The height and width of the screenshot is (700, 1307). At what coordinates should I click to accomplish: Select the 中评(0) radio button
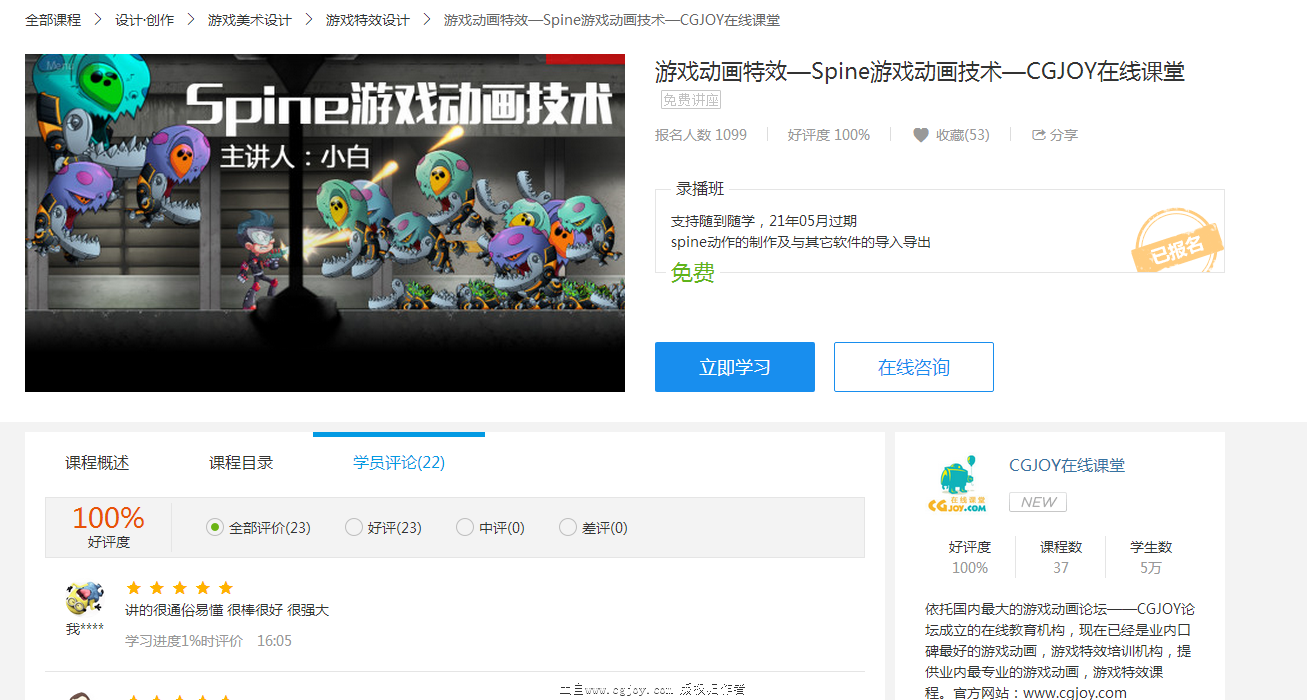pyautogui.click(x=464, y=527)
